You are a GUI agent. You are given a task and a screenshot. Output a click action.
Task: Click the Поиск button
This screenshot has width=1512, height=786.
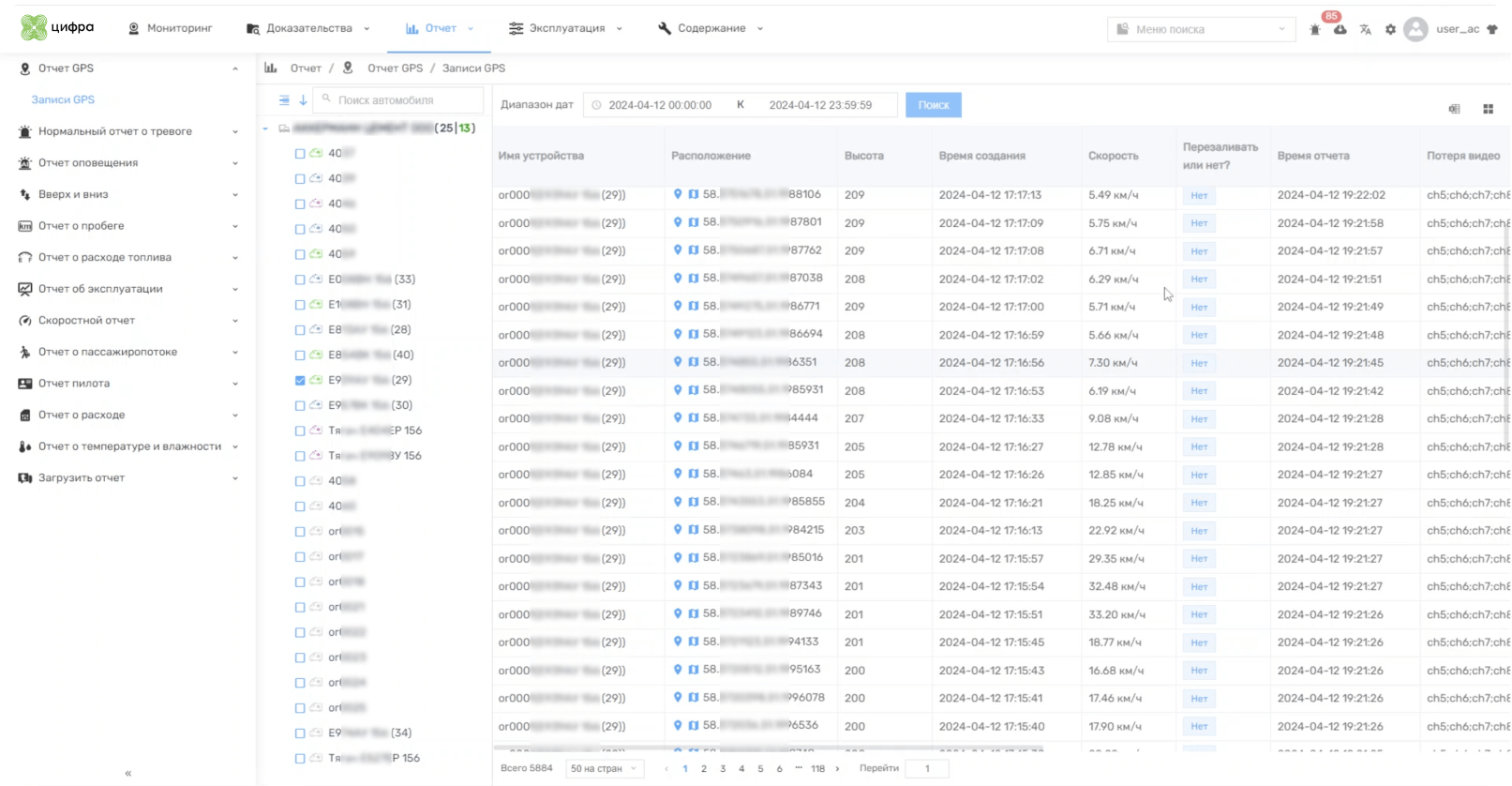[x=934, y=105]
